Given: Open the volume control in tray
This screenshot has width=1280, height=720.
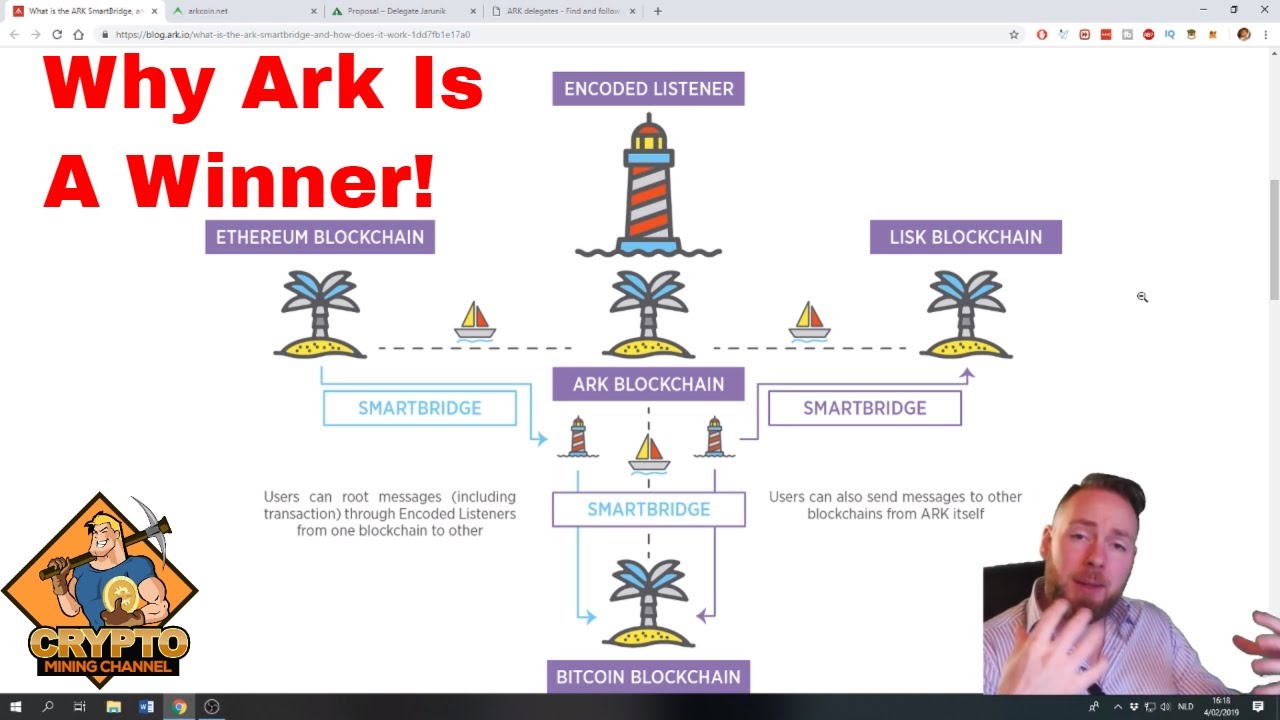Looking at the screenshot, I should point(1165,706).
